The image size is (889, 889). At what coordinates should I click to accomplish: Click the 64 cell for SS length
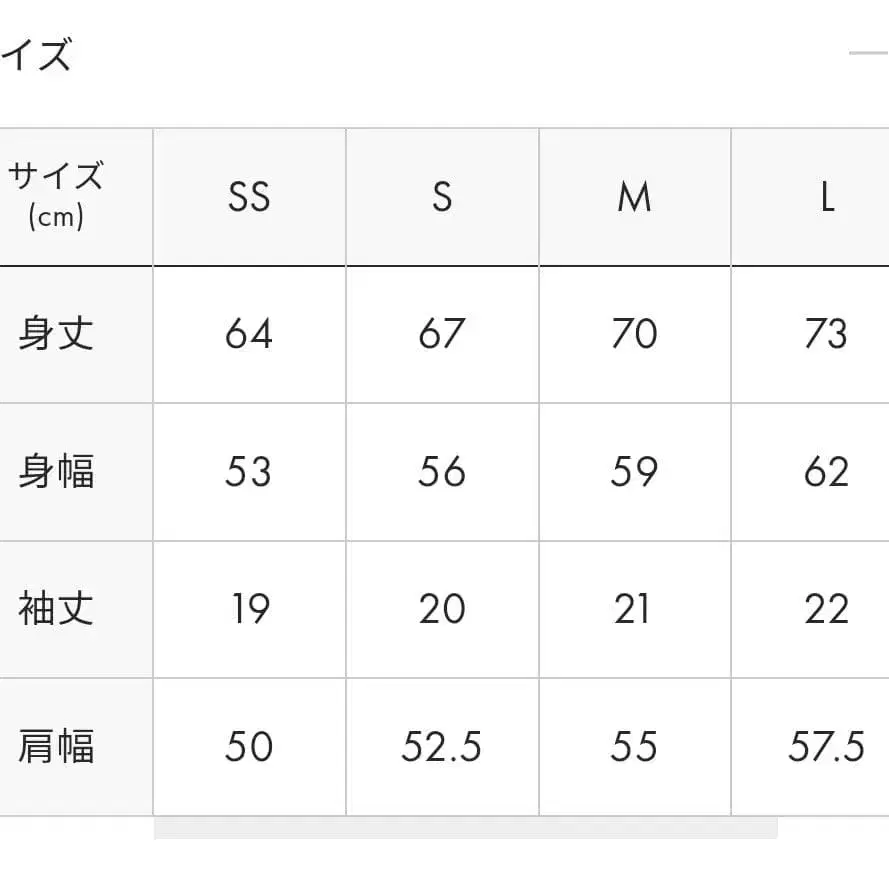[249, 334]
